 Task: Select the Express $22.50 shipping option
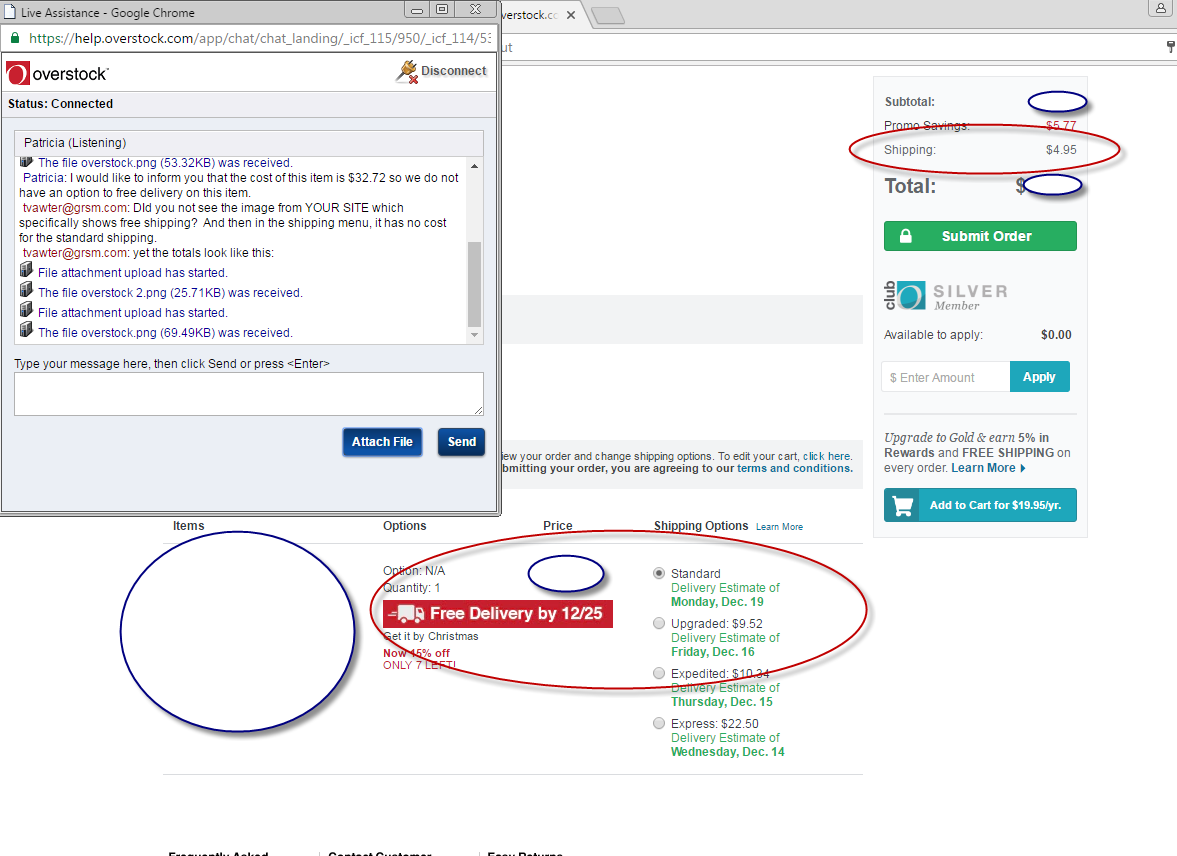click(x=658, y=723)
